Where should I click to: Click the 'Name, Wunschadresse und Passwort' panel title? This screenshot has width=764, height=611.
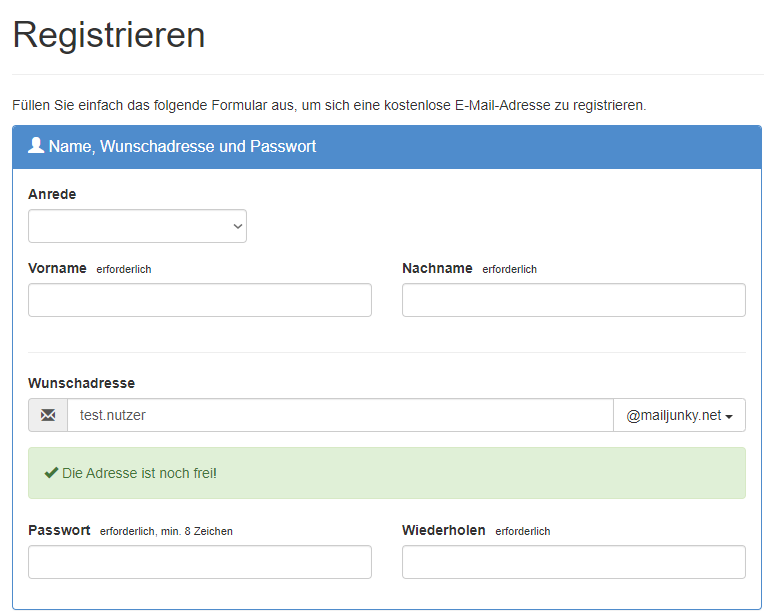(x=182, y=146)
